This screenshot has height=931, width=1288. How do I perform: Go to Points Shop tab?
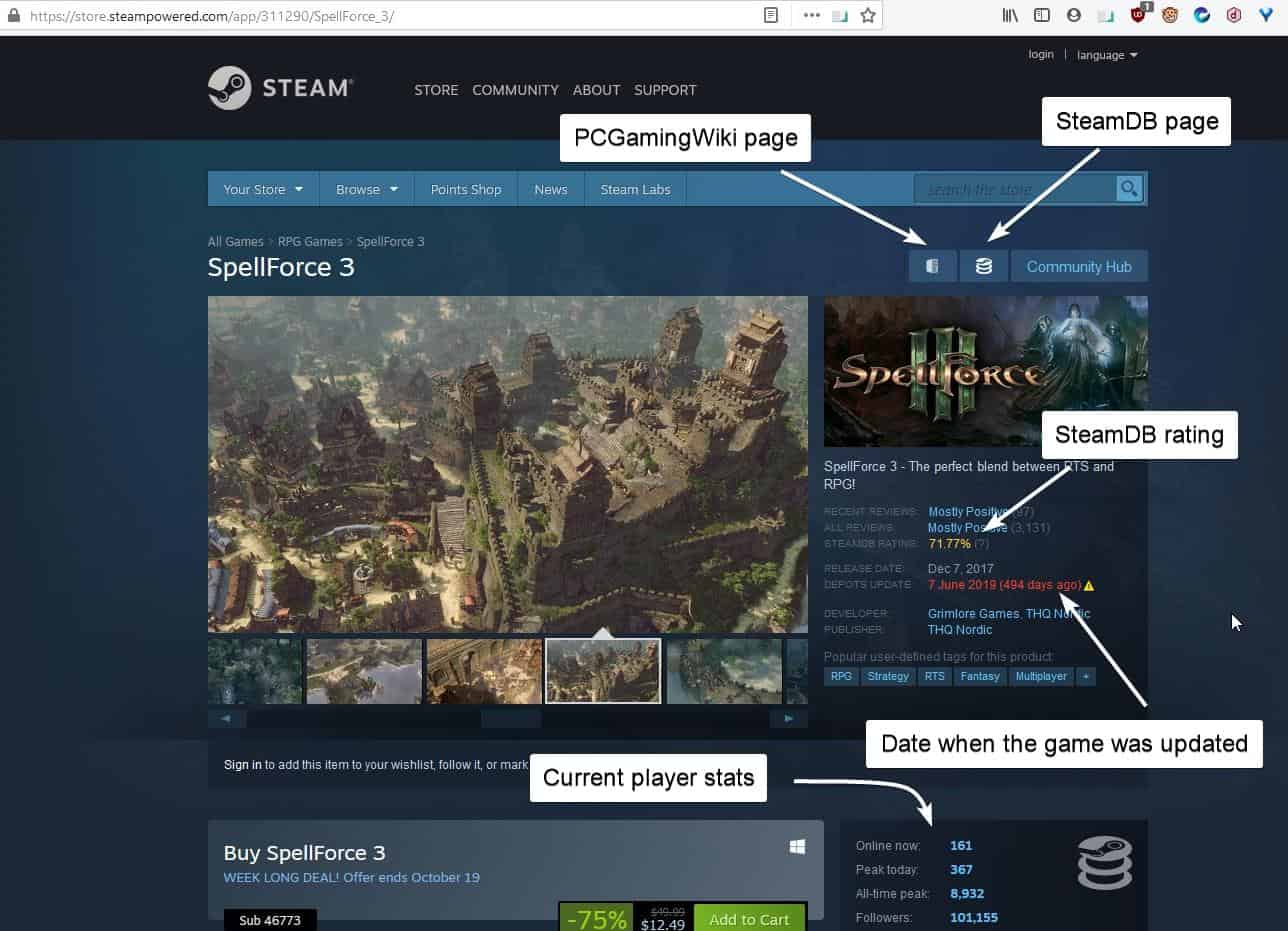pyautogui.click(x=466, y=189)
